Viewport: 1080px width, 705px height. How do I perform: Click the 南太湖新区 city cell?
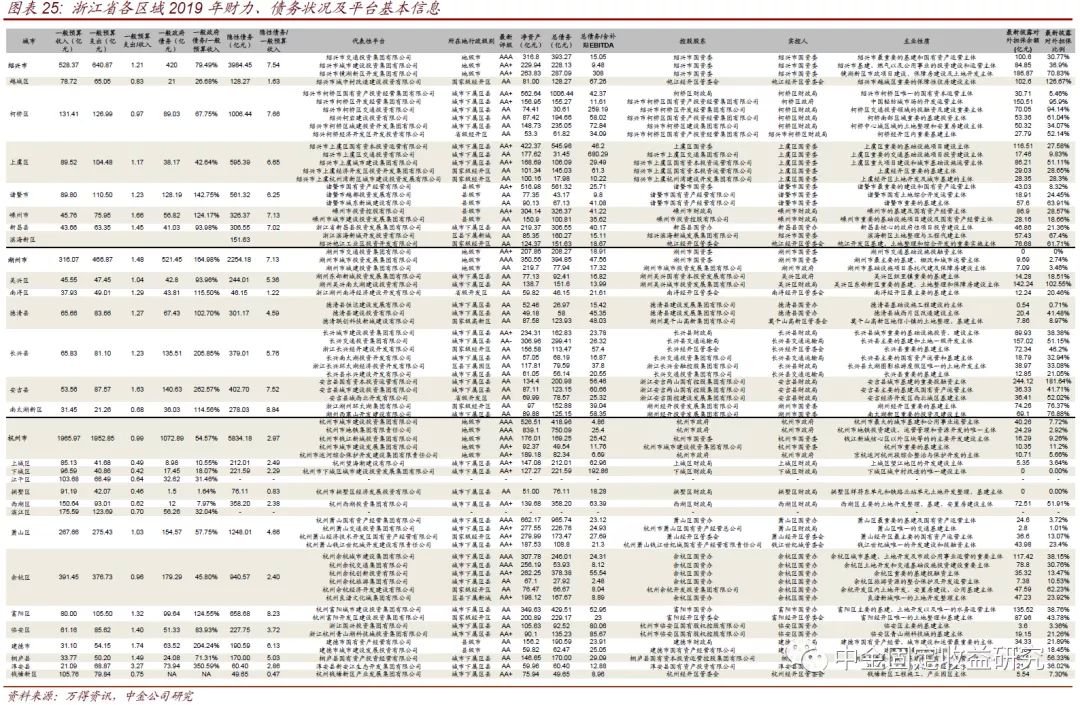25,410
